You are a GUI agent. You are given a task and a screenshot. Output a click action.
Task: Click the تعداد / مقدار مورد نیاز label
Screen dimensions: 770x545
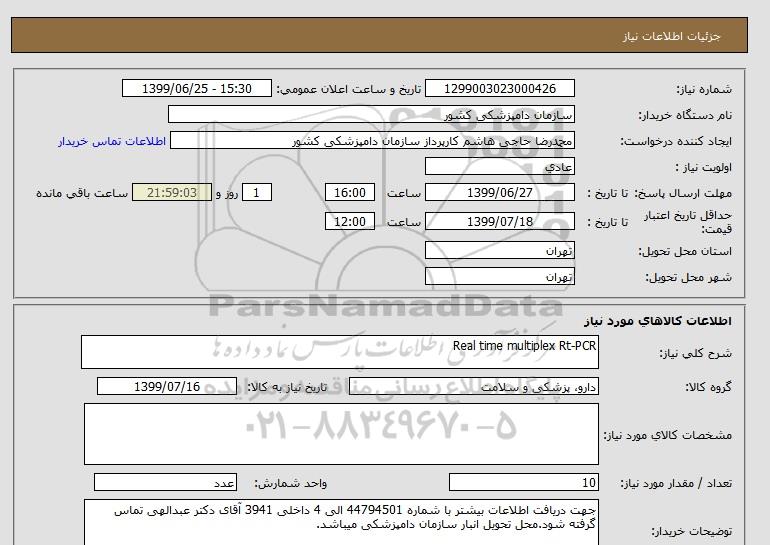click(676, 483)
